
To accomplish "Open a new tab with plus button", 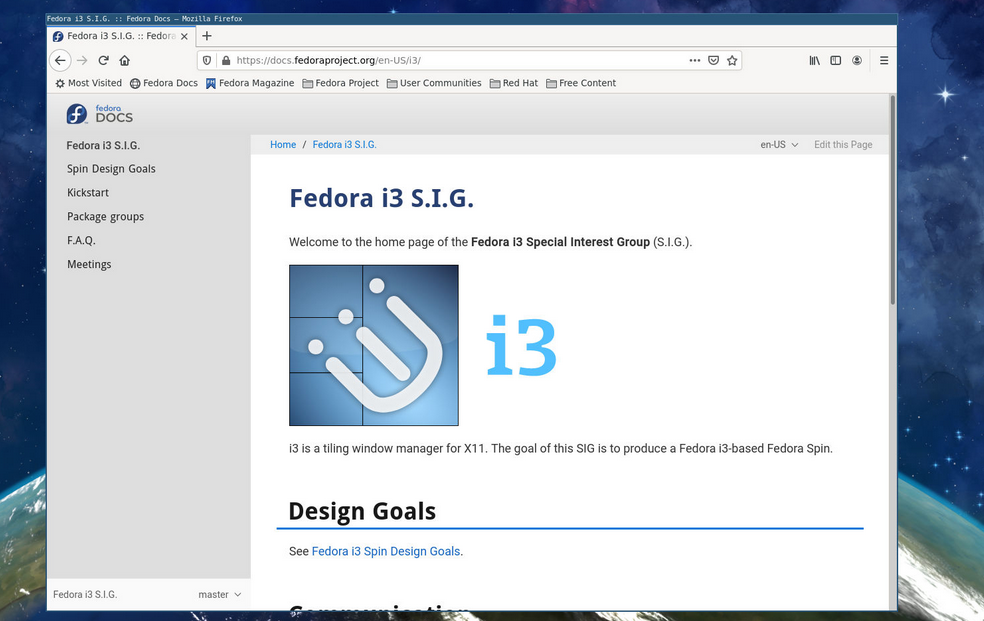I will (207, 36).
